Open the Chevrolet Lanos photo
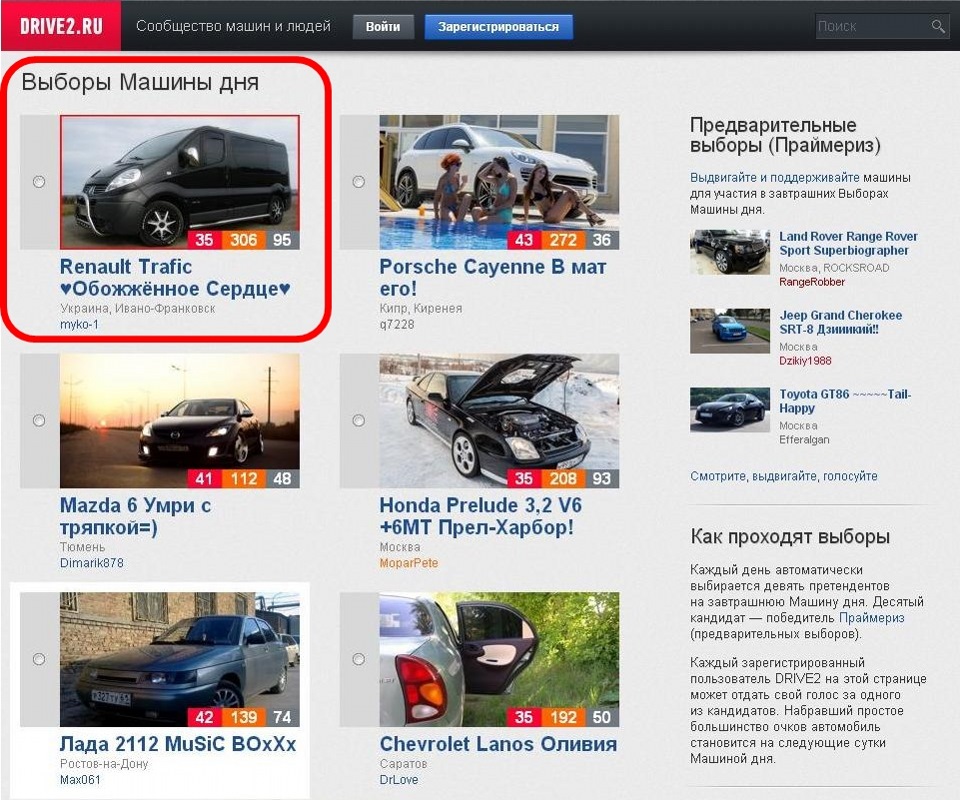The image size is (960, 800). [x=499, y=659]
